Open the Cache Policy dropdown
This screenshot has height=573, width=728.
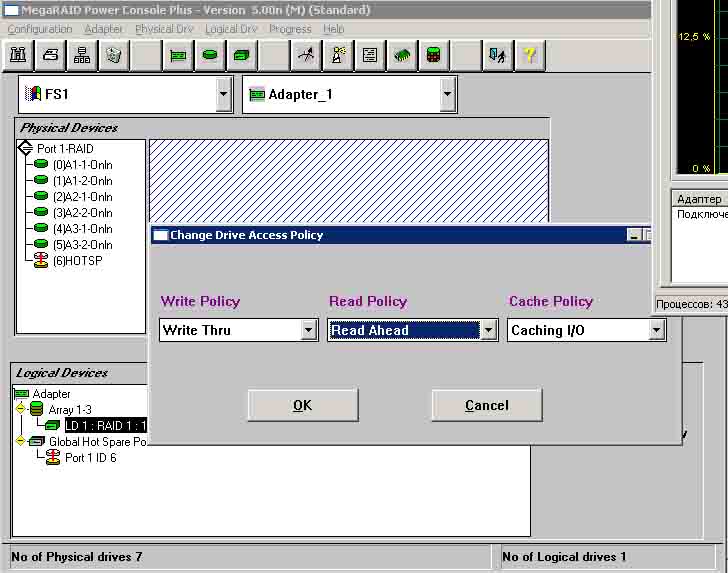tap(656, 330)
